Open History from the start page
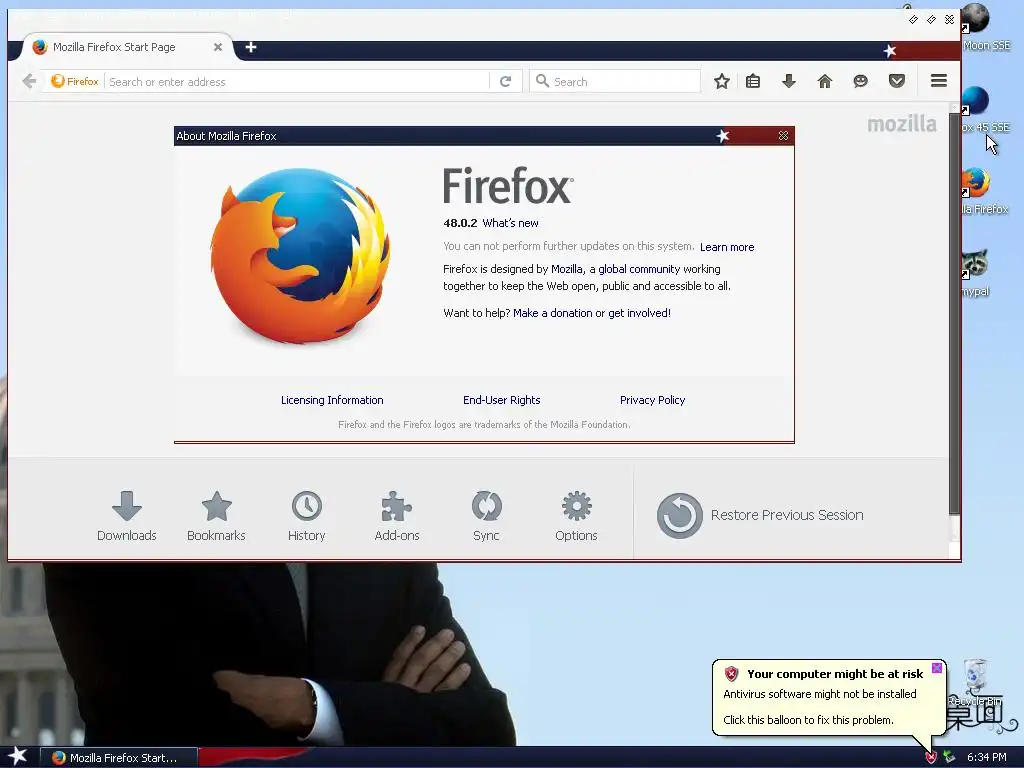Viewport: 1024px width, 768px height. pos(306,516)
